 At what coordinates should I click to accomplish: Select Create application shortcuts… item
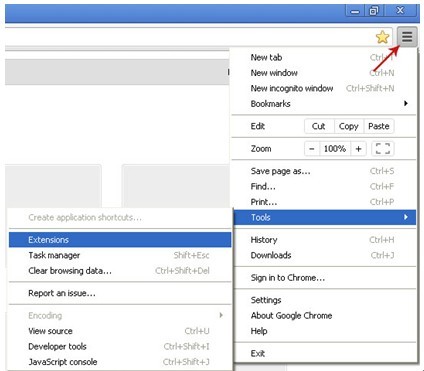[x=120, y=217]
